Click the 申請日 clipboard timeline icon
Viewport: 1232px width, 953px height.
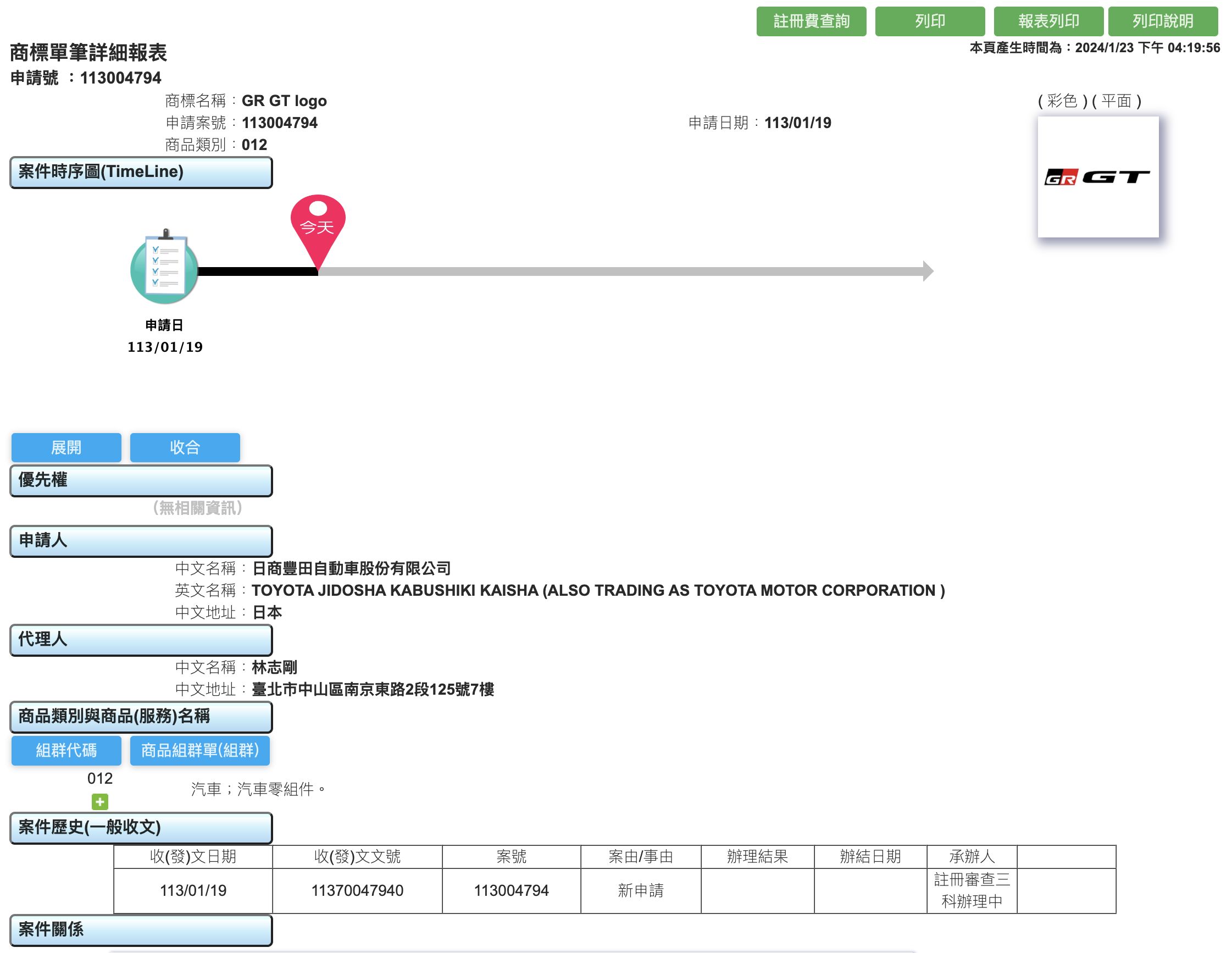[165, 267]
